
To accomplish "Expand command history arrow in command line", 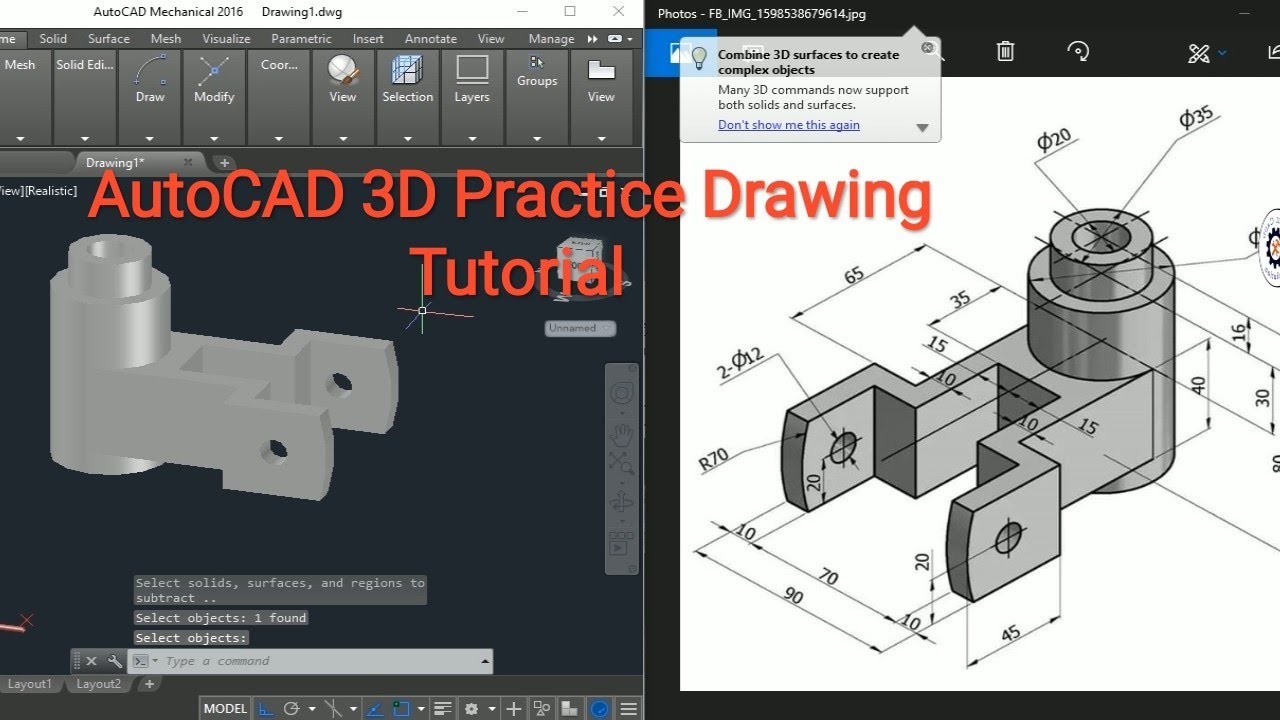I will (486, 661).
